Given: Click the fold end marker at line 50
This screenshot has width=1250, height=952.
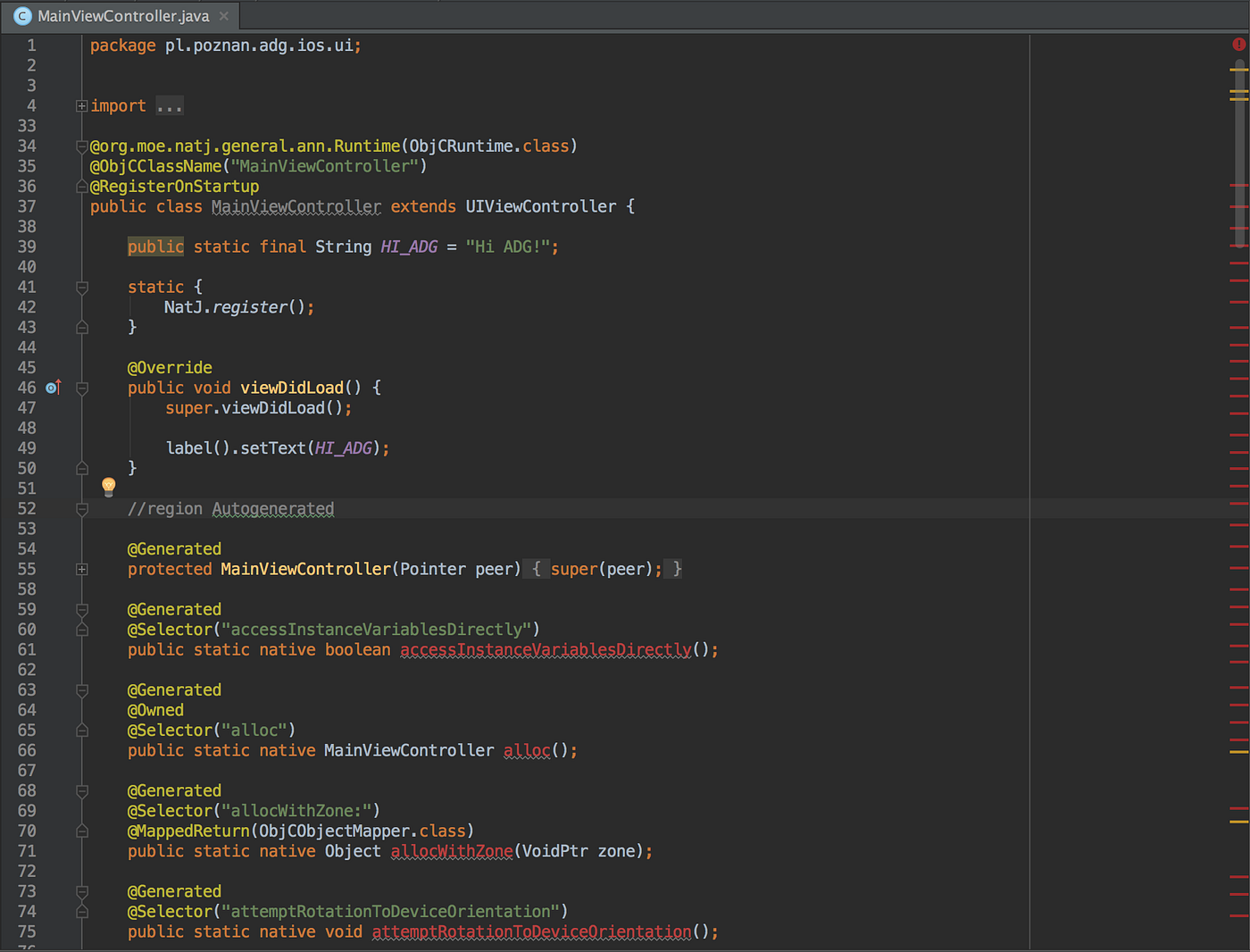Looking at the screenshot, I should (x=82, y=468).
